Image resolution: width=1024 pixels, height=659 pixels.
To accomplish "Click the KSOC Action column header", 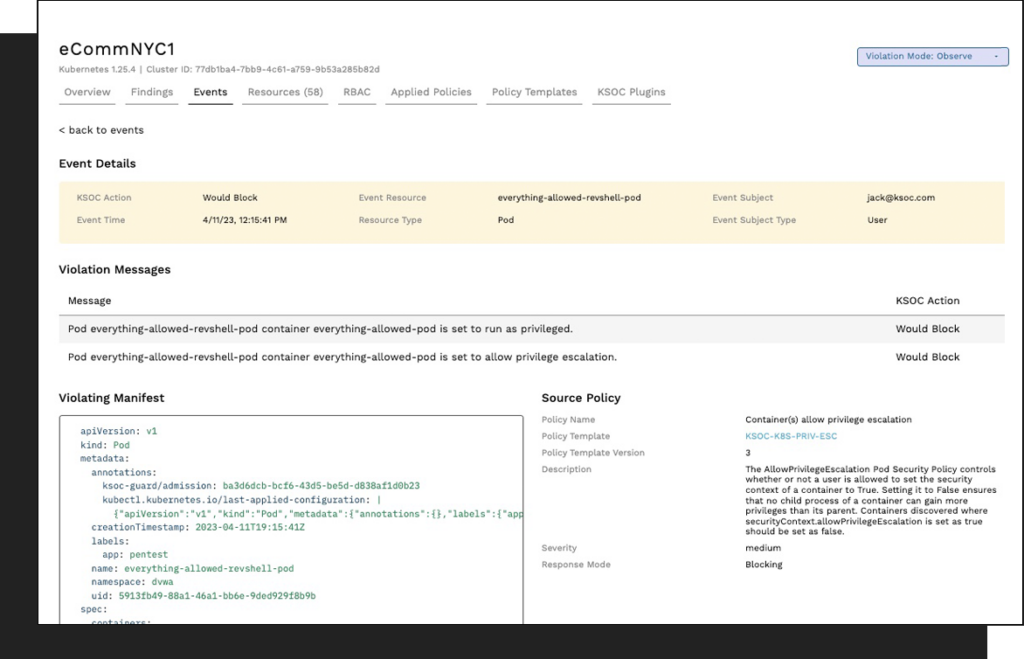I will (927, 300).
